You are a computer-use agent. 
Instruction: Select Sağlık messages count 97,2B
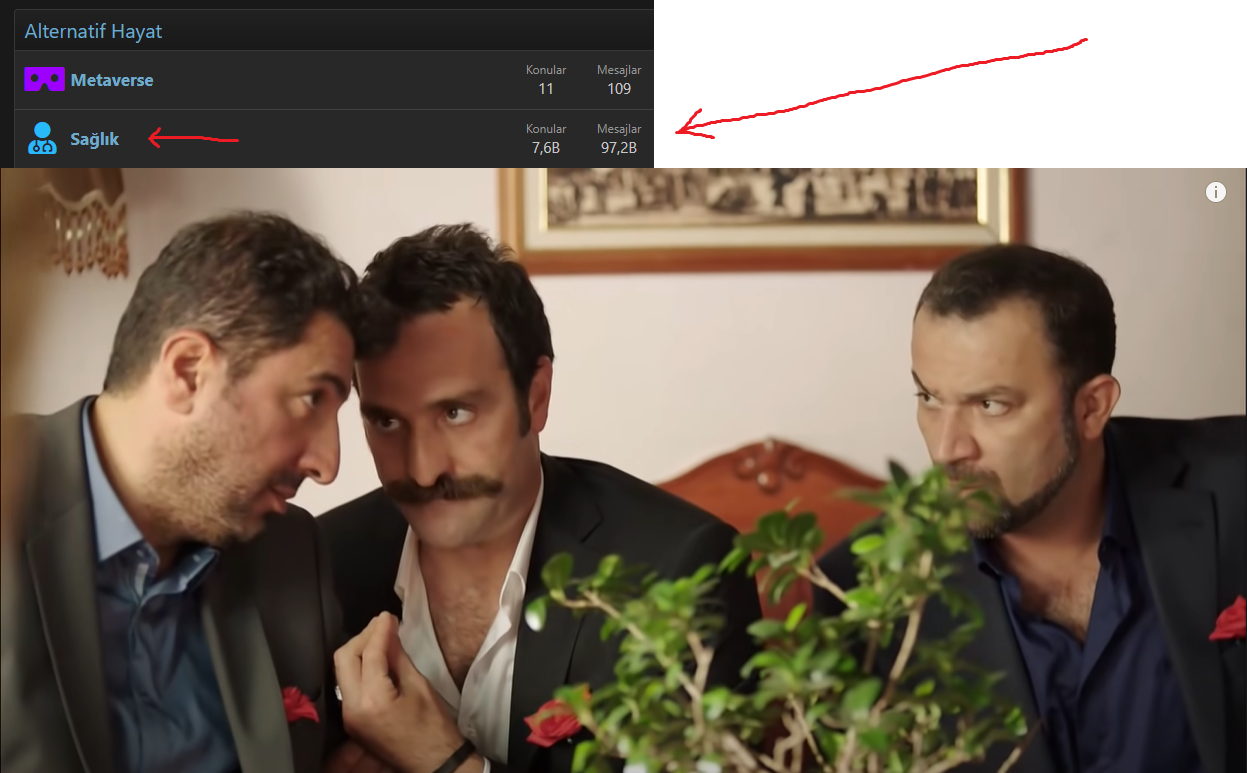tap(619, 147)
